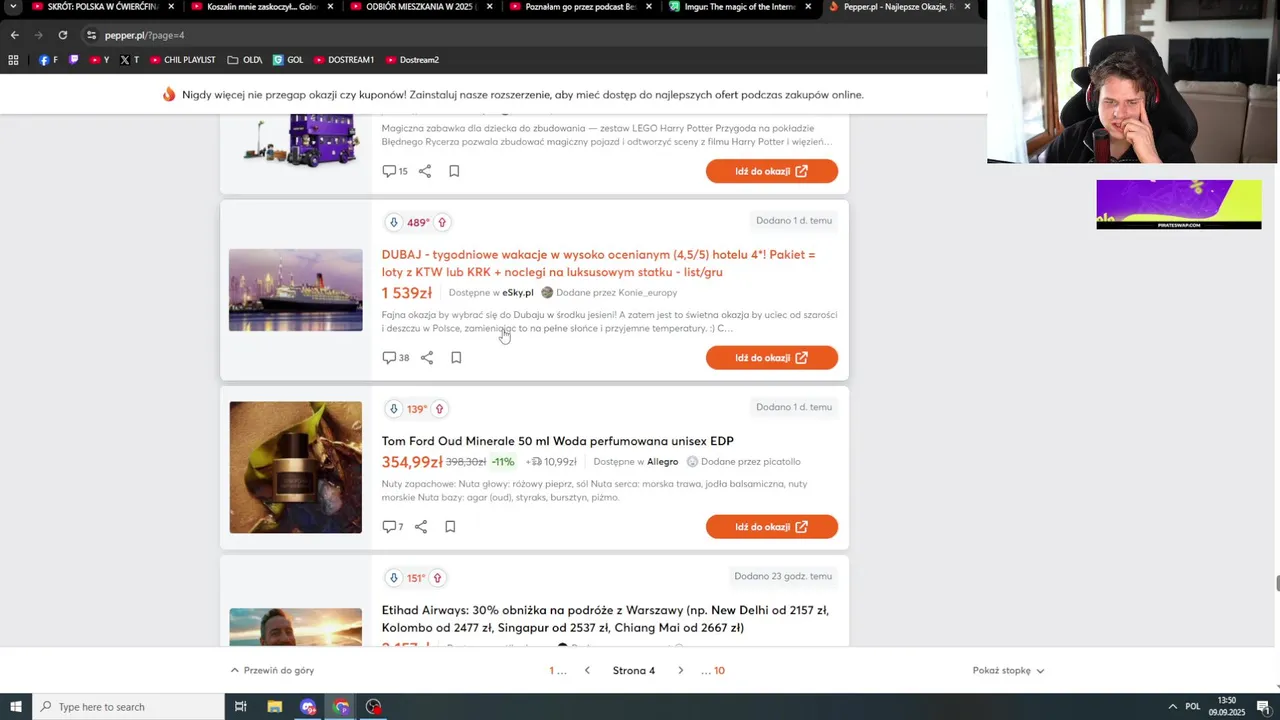Open the Tom Ford perfume thumbnail
Image resolution: width=1280 pixels, height=720 pixels.
[x=296, y=467]
